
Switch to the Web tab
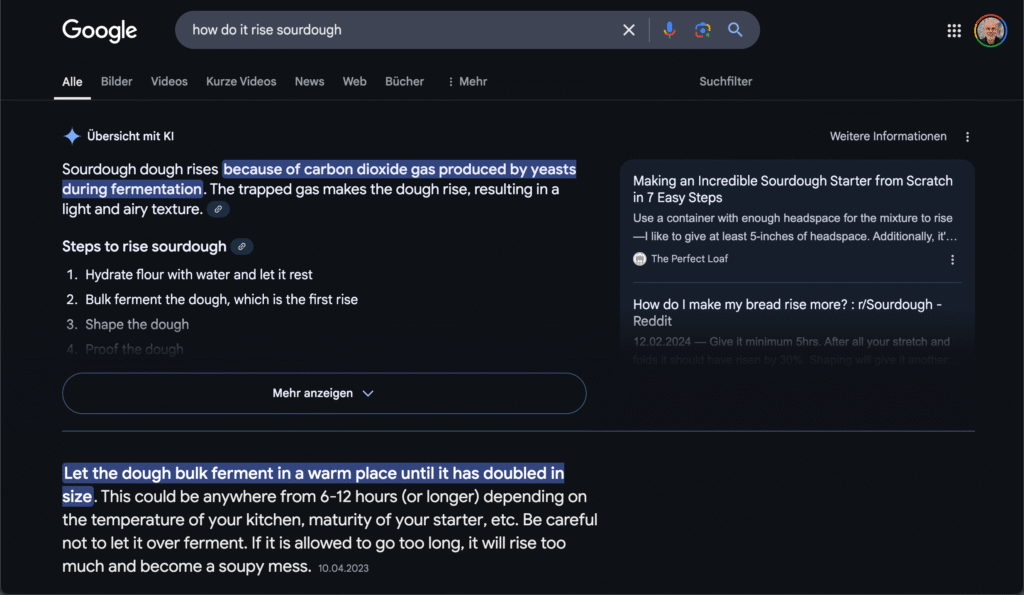[x=355, y=82]
